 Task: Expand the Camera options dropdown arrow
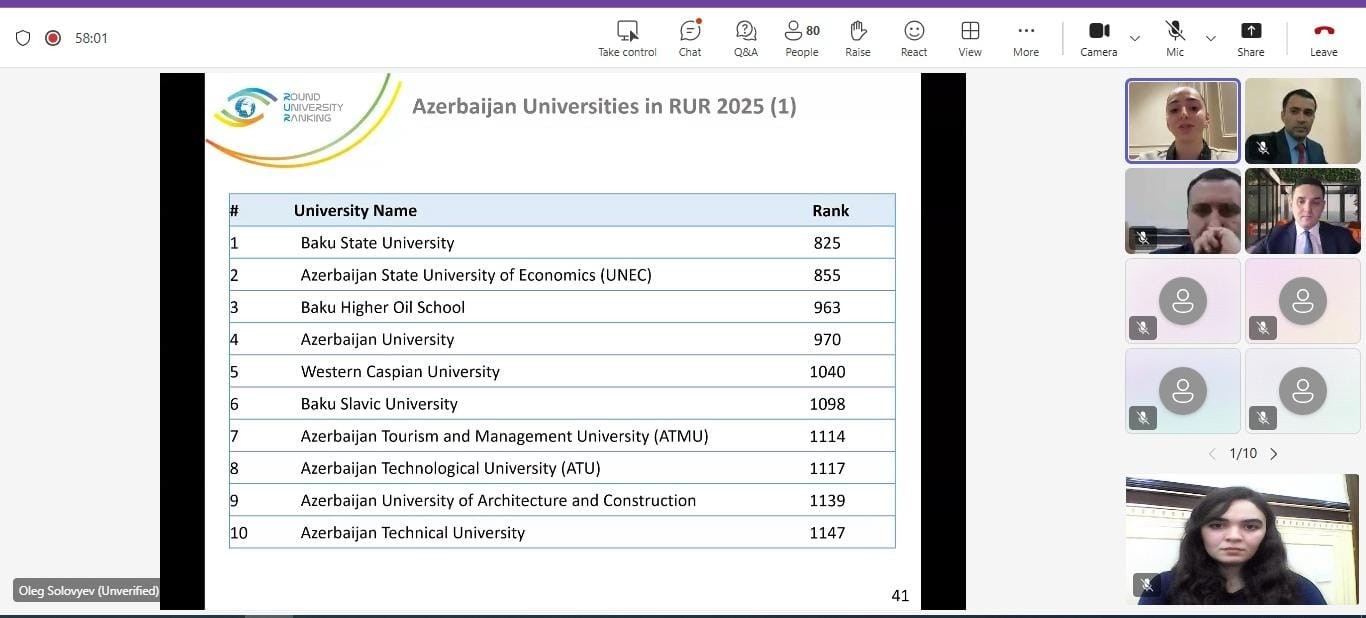point(1135,38)
